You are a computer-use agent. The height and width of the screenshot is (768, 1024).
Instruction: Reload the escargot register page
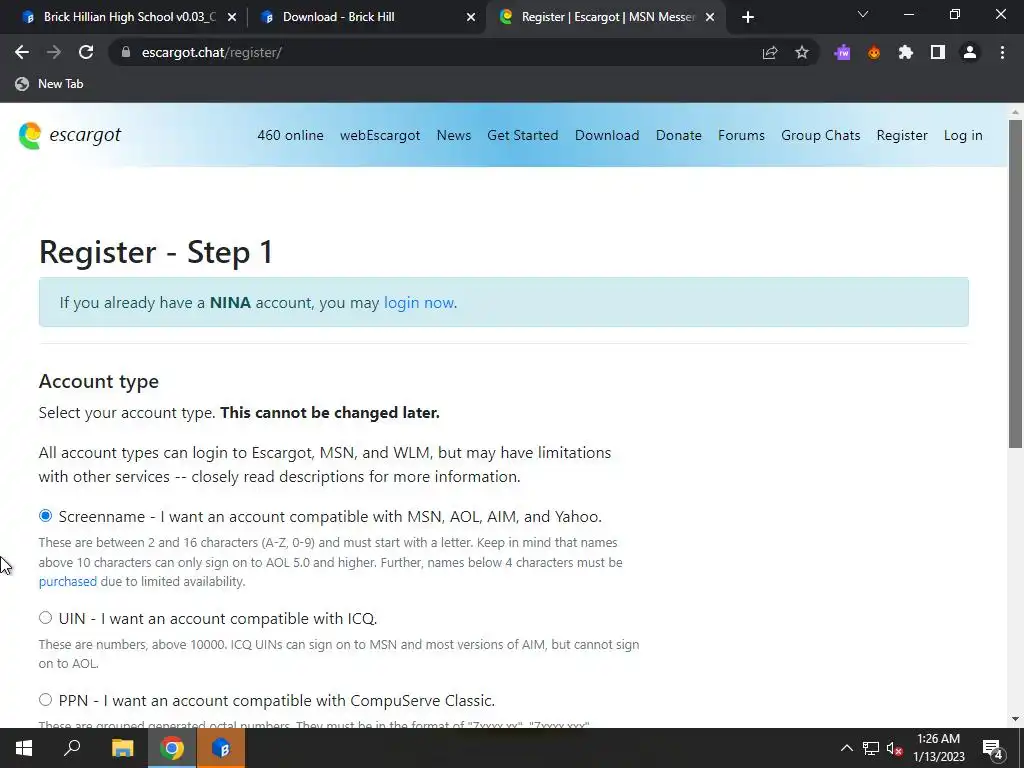86,52
